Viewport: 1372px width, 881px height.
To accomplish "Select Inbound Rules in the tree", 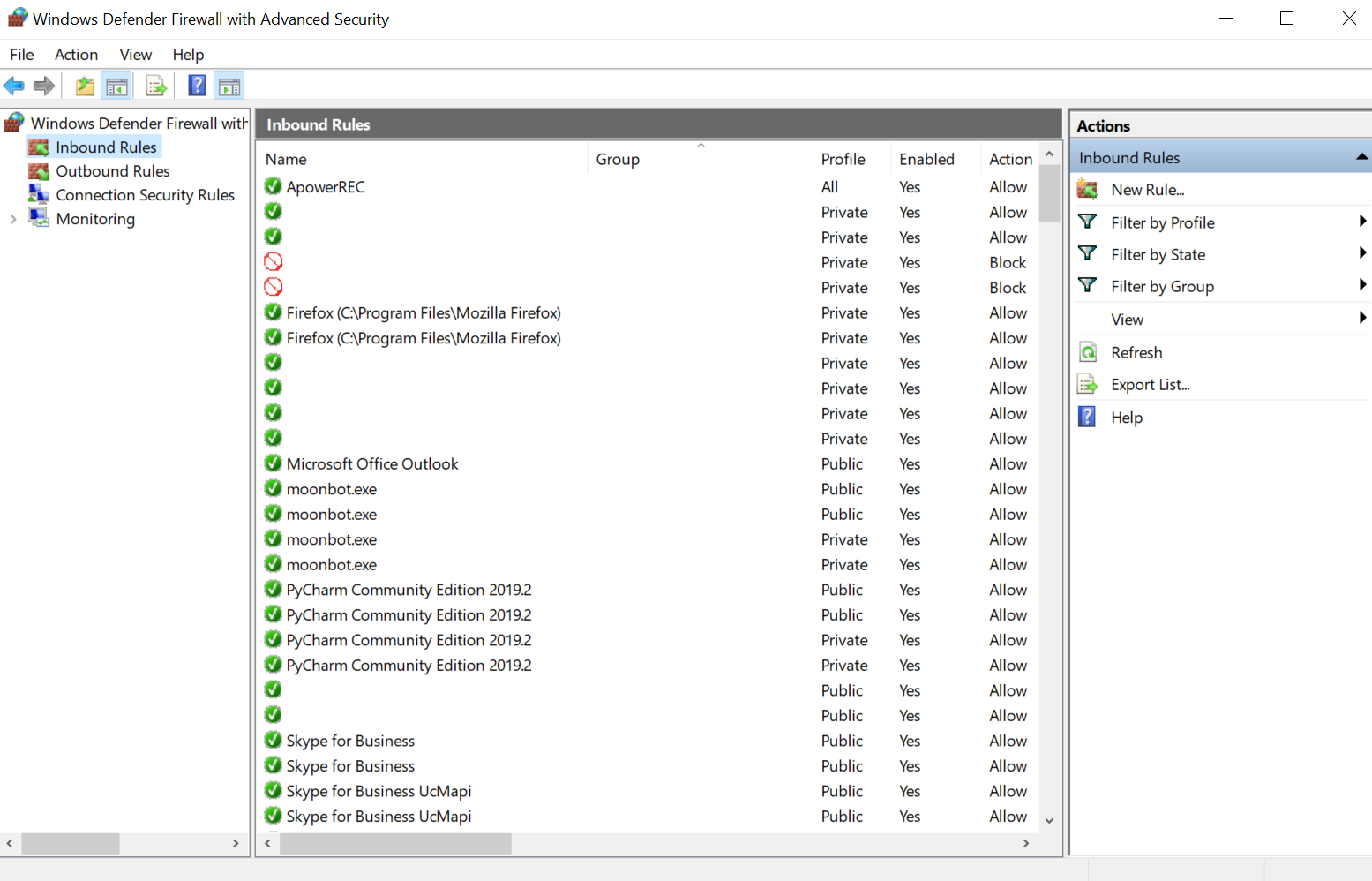I will 106,147.
